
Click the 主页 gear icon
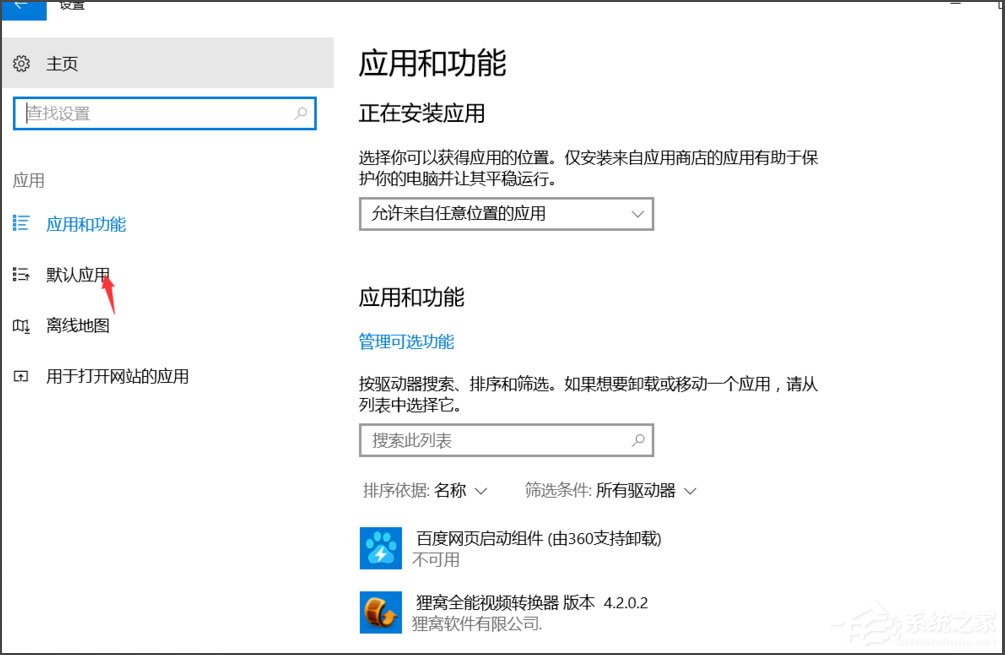[21, 63]
